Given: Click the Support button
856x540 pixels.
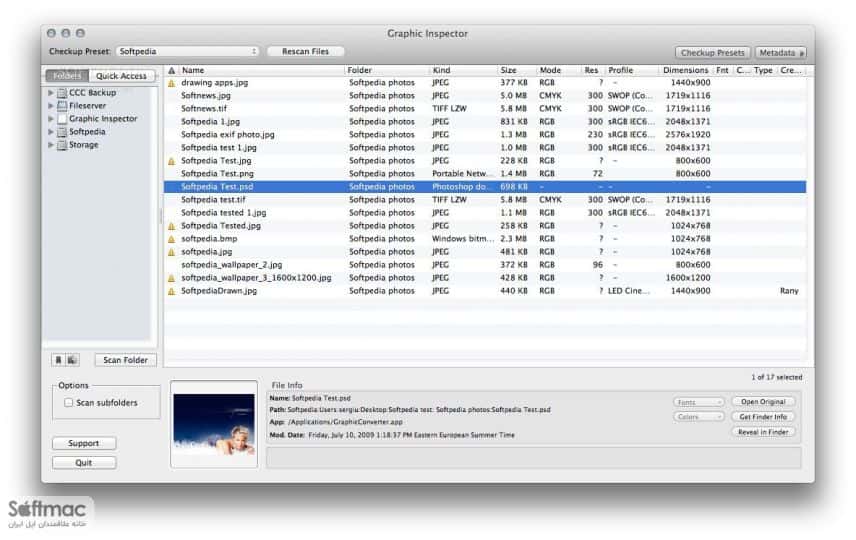Looking at the screenshot, I should tap(84, 444).
